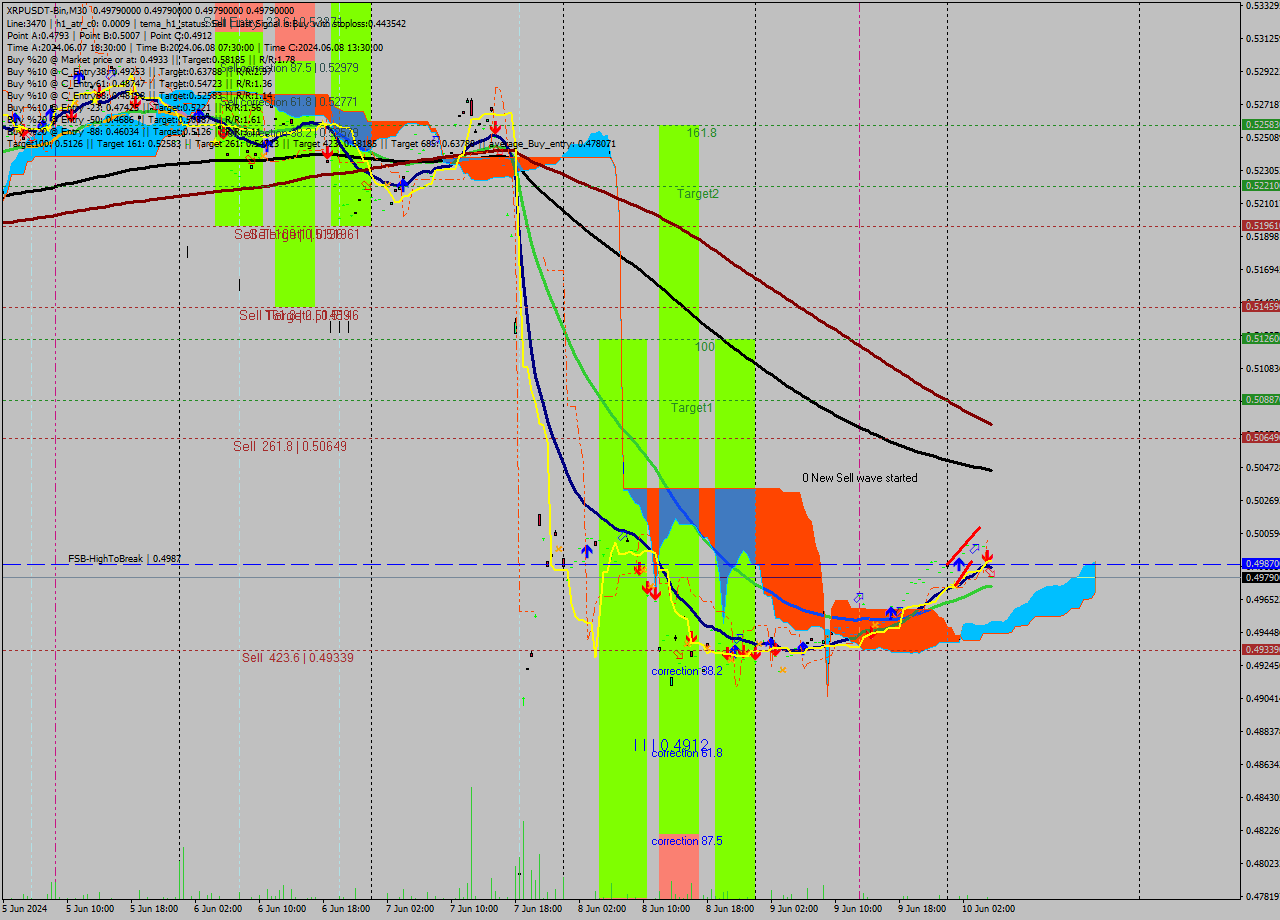Click the 'correction 87.5' label
1280x920 pixels.
click(687, 841)
